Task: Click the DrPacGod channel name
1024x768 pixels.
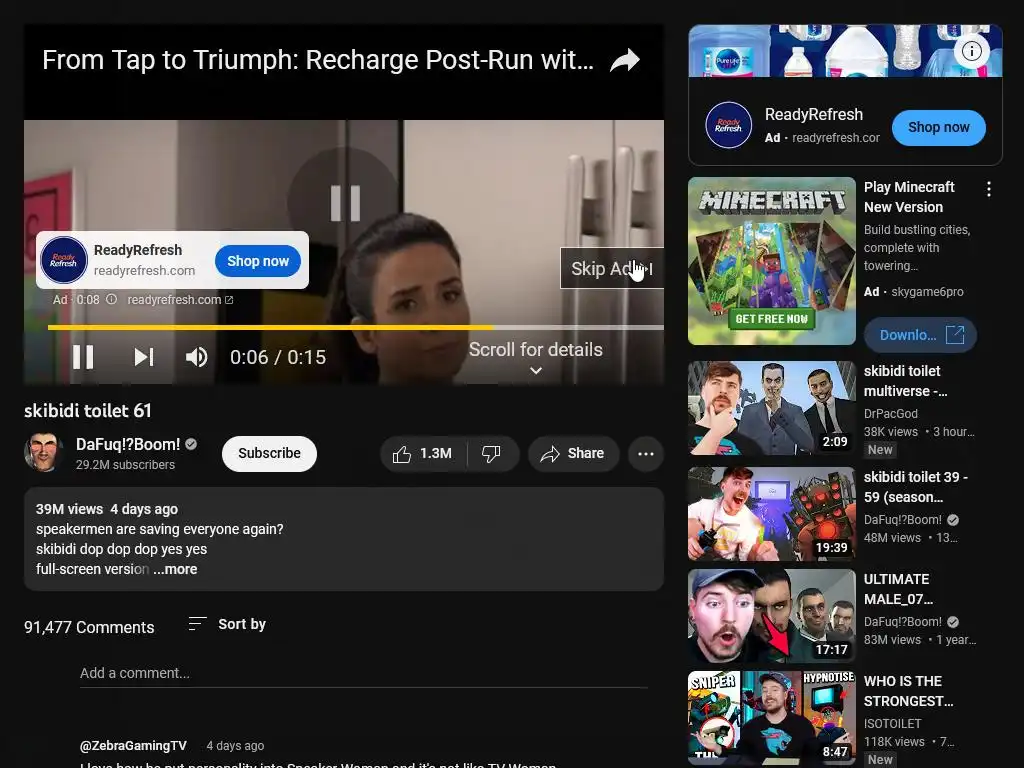Action: (x=891, y=413)
